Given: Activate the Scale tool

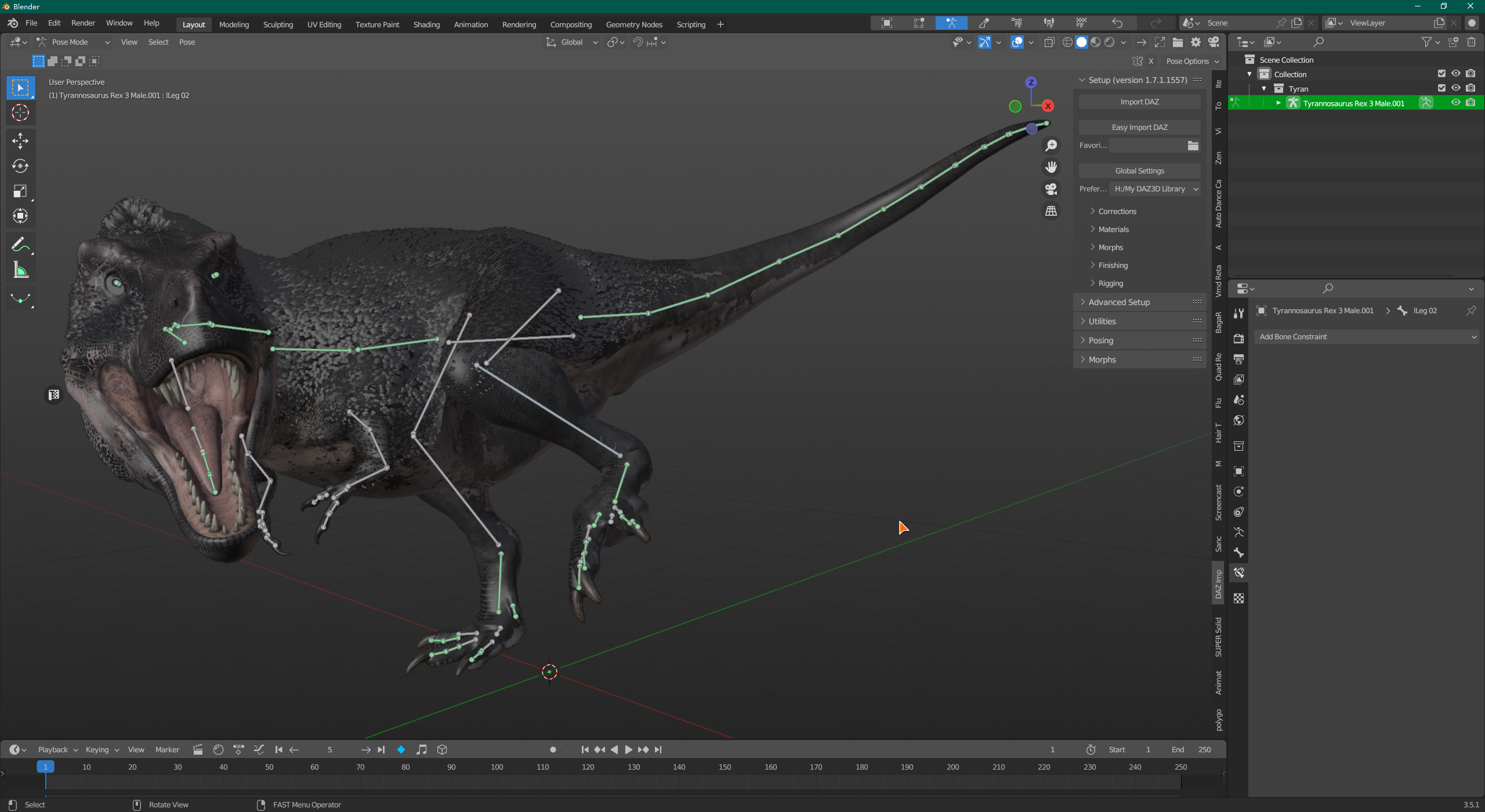Looking at the screenshot, I should (x=20, y=191).
